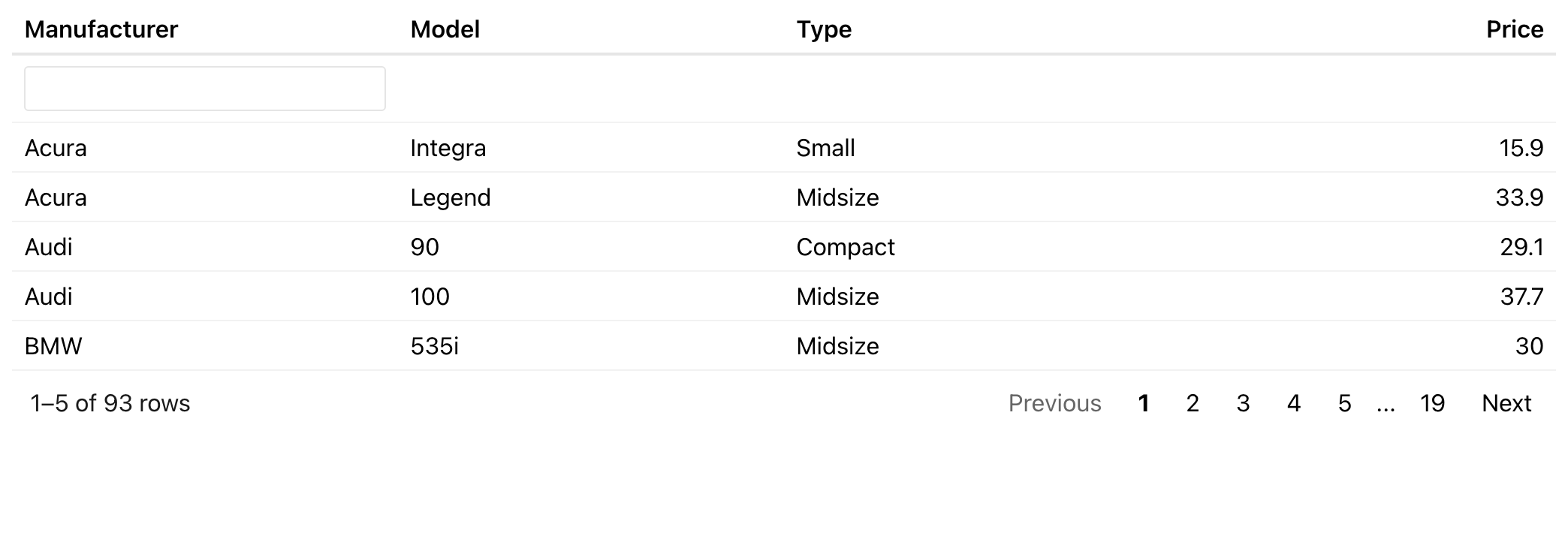1568x536 pixels.
Task: Jump to last page 19
Action: tap(1432, 403)
